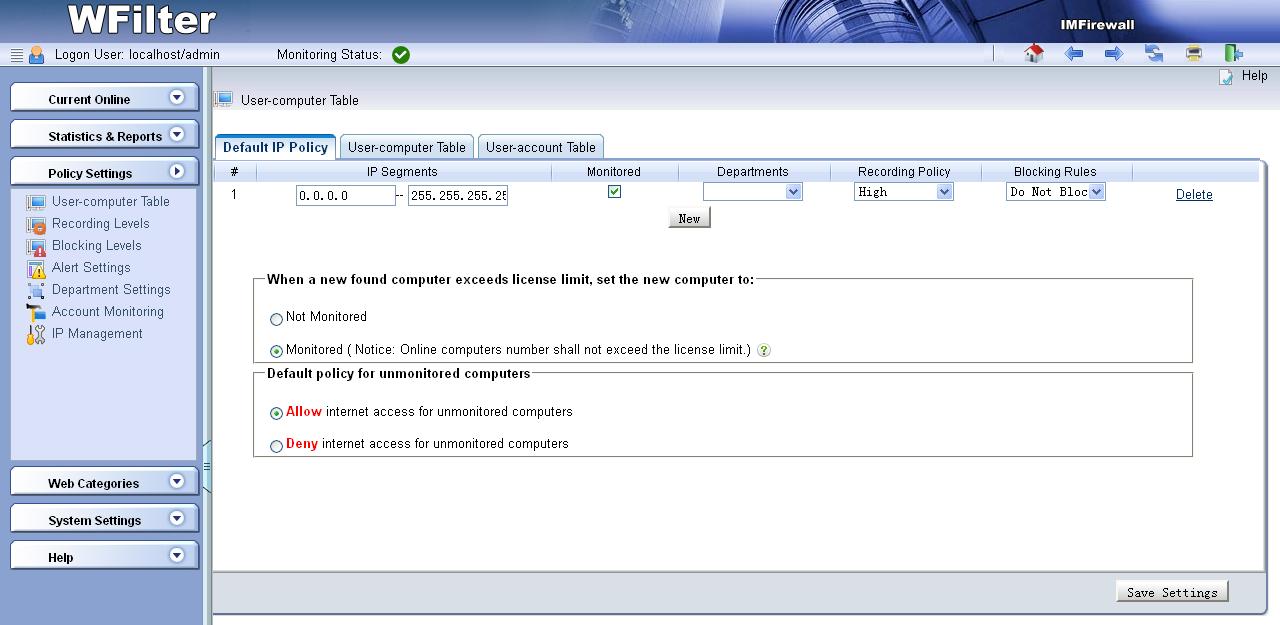Click the Save Settings button
This screenshot has width=1280, height=625.
pyautogui.click(x=1171, y=592)
